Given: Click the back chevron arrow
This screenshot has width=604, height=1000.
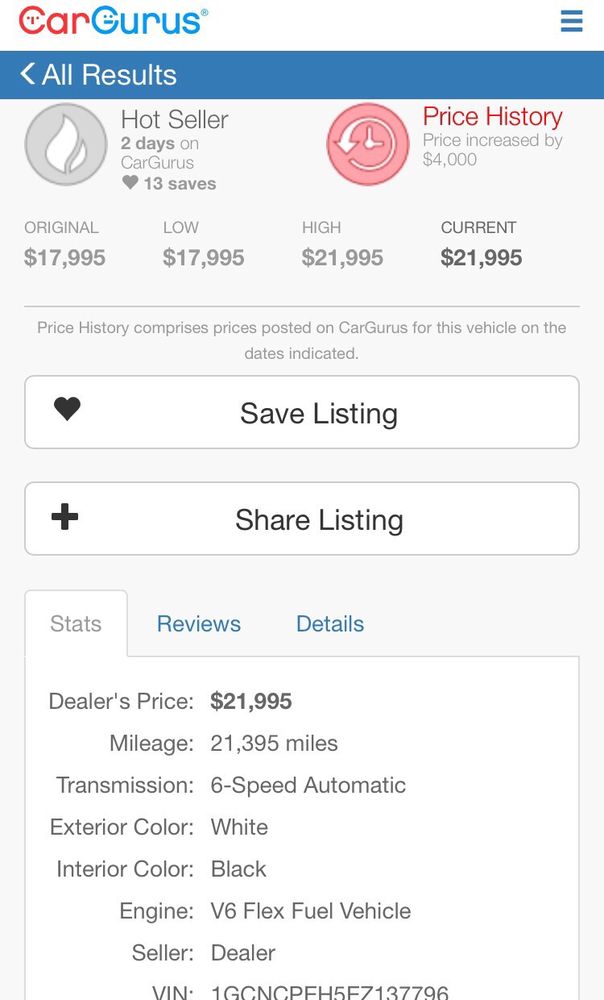Looking at the screenshot, I should tap(27, 74).
